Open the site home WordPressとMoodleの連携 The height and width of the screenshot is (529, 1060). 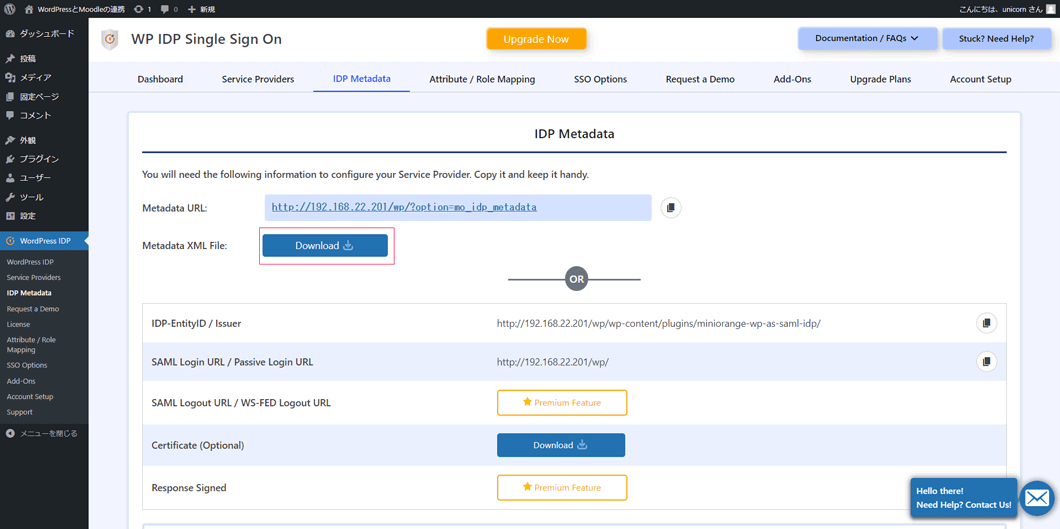coord(74,9)
